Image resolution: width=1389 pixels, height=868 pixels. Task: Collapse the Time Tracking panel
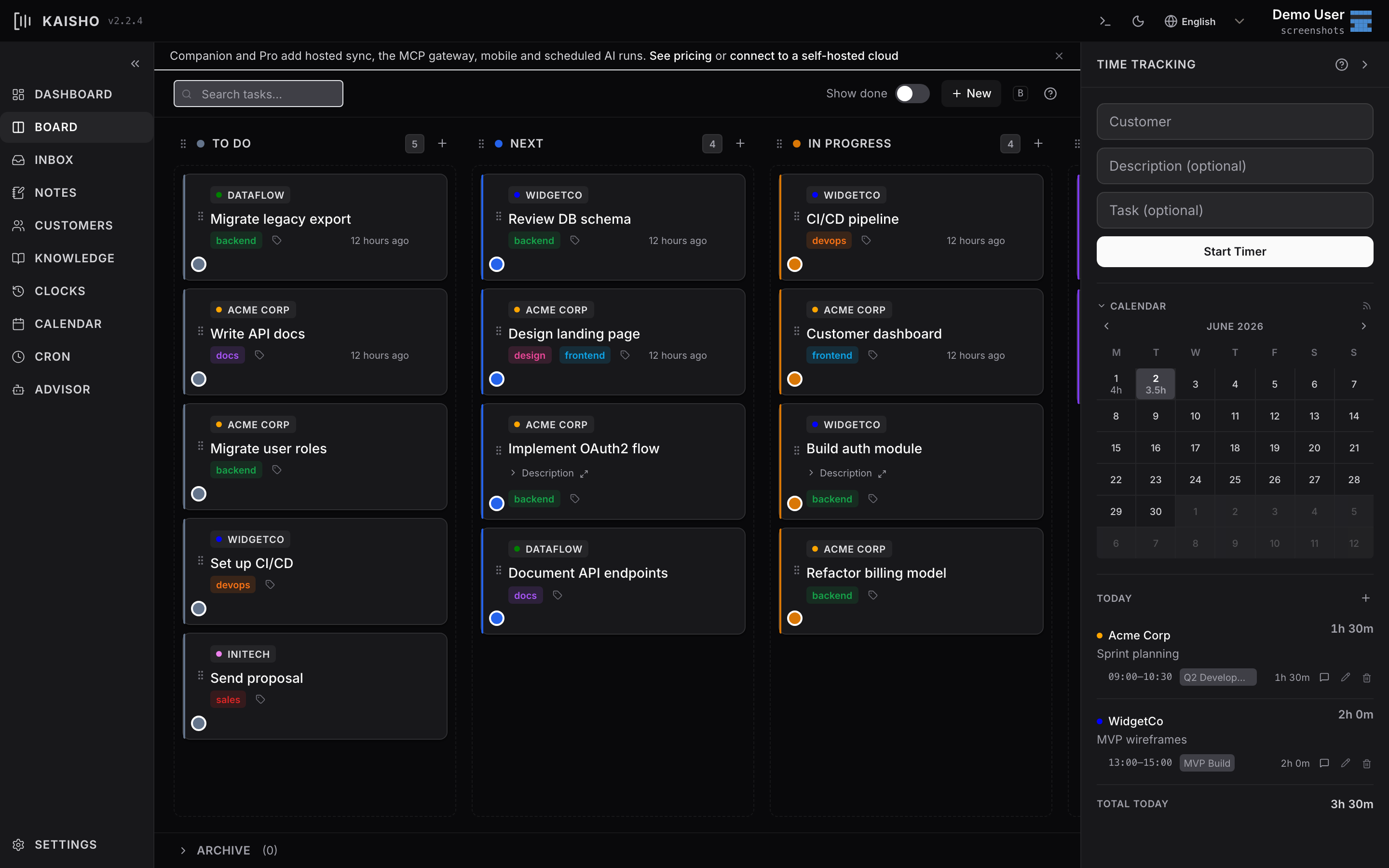coord(1365,64)
